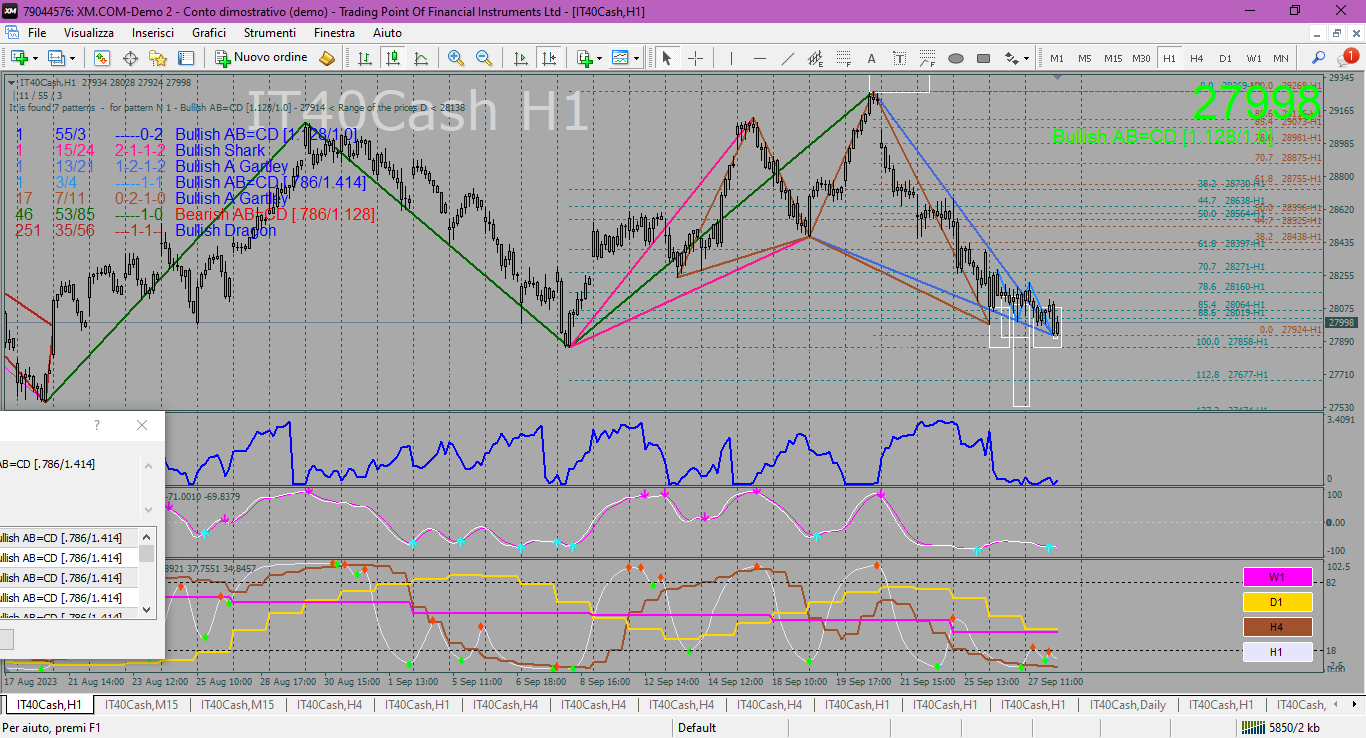
Task: Select the crosshair tool
Action: (x=695, y=58)
